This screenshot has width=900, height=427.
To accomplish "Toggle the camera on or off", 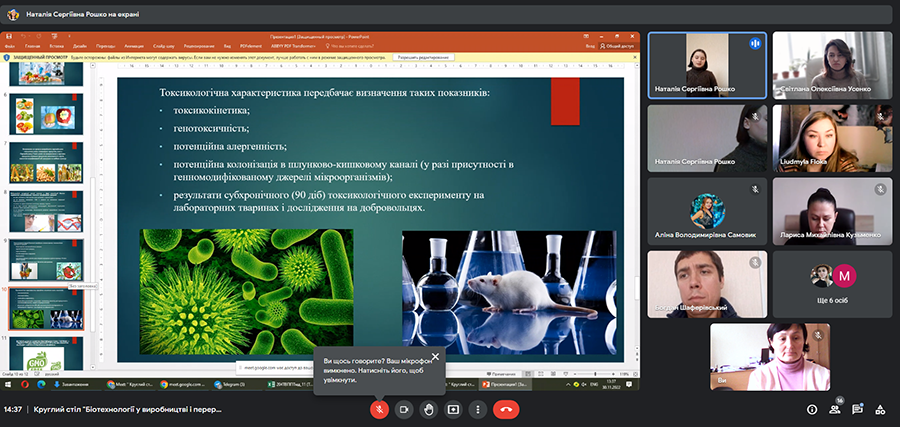I will (404, 409).
